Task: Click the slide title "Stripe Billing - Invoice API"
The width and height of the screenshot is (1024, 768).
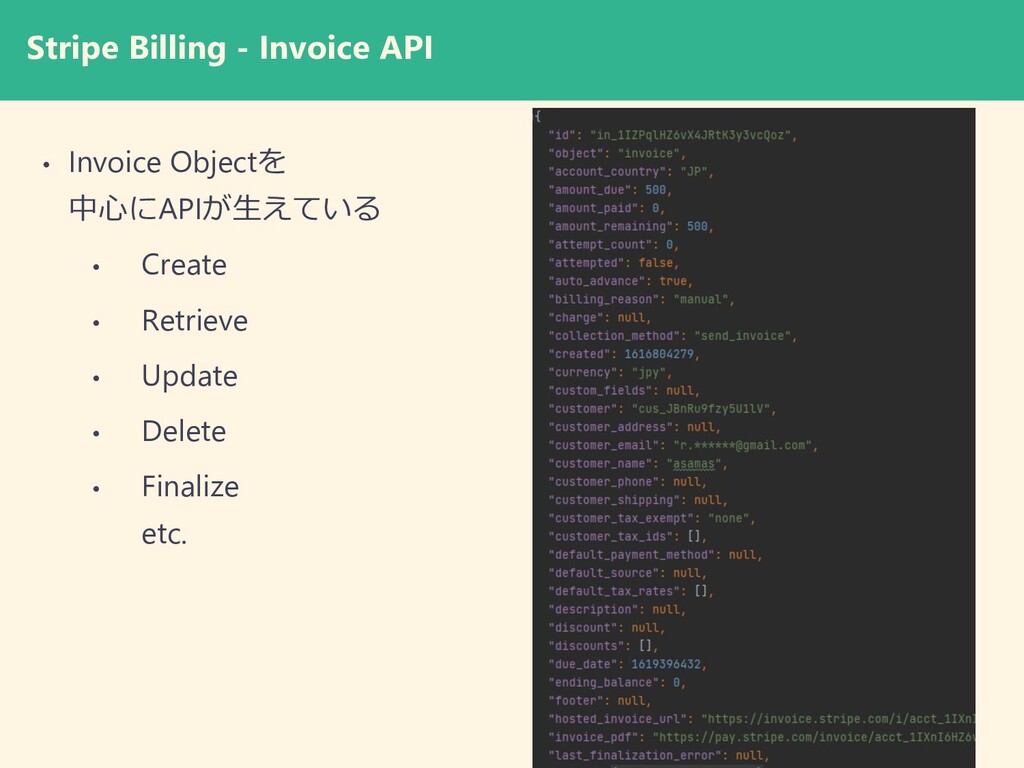Action: click(229, 48)
